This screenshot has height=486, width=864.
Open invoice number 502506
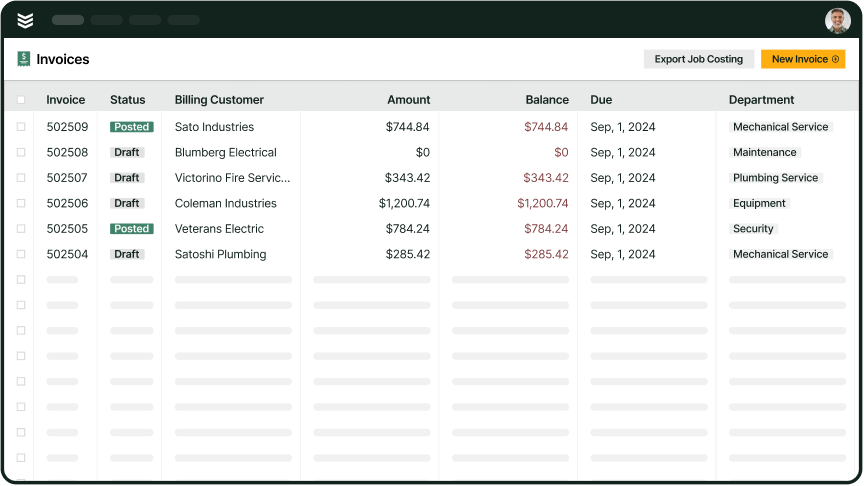click(67, 203)
